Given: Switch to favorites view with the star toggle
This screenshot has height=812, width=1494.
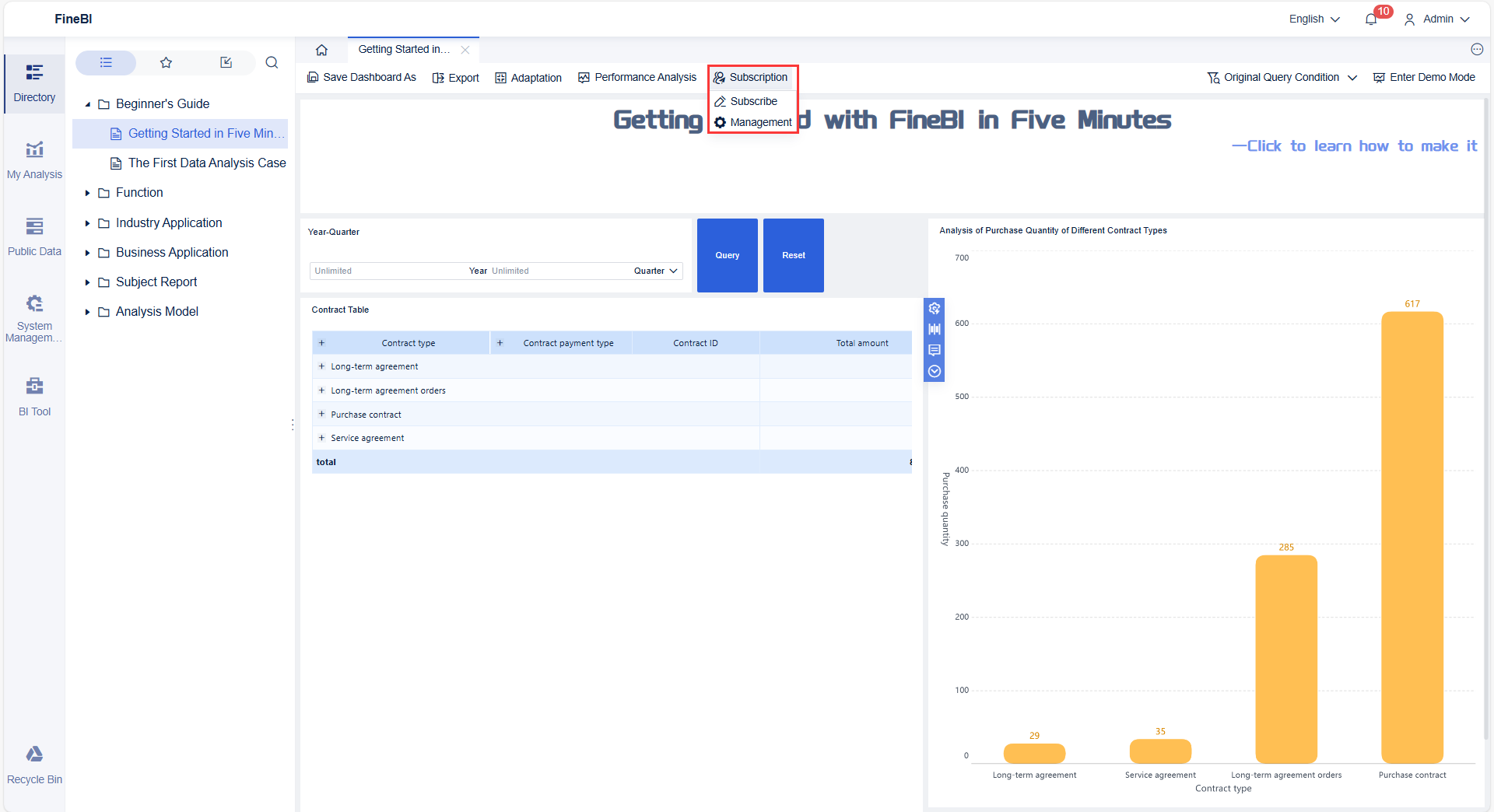Looking at the screenshot, I should 166,62.
